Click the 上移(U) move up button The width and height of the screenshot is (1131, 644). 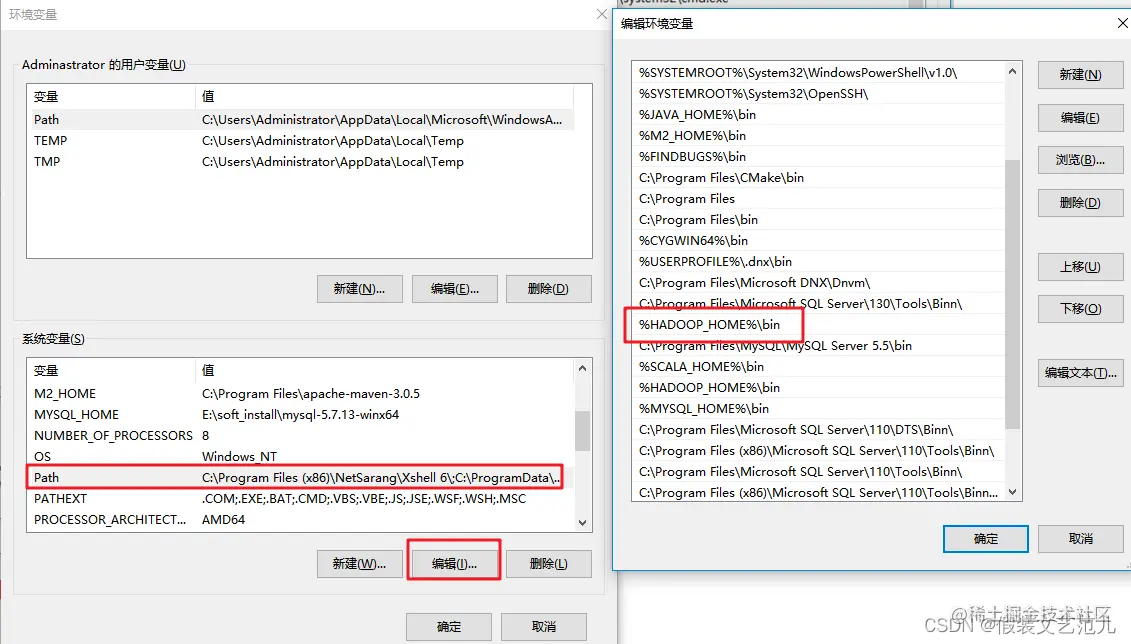tap(1080, 267)
